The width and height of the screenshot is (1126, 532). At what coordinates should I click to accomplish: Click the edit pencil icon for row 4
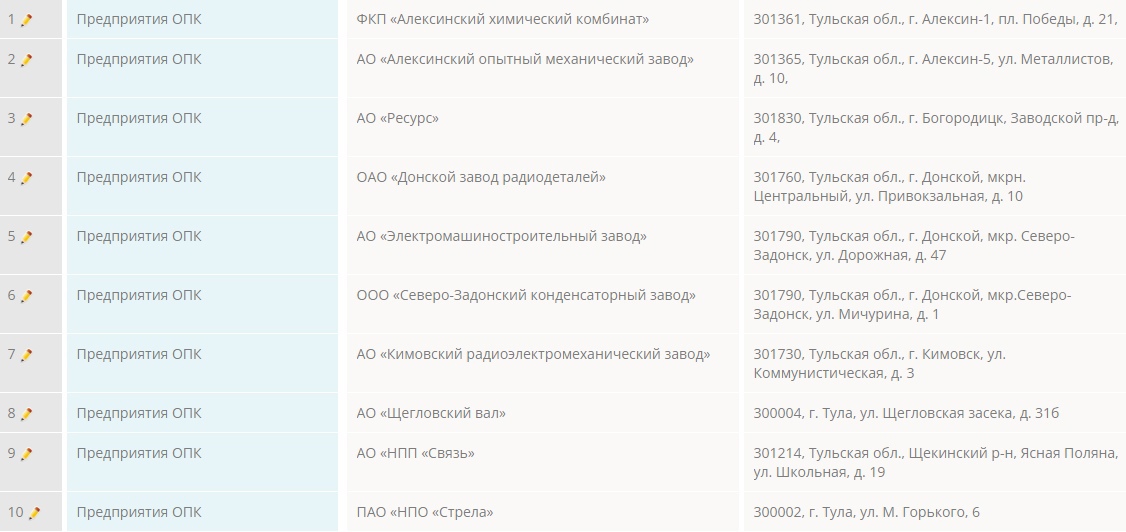[27, 178]
